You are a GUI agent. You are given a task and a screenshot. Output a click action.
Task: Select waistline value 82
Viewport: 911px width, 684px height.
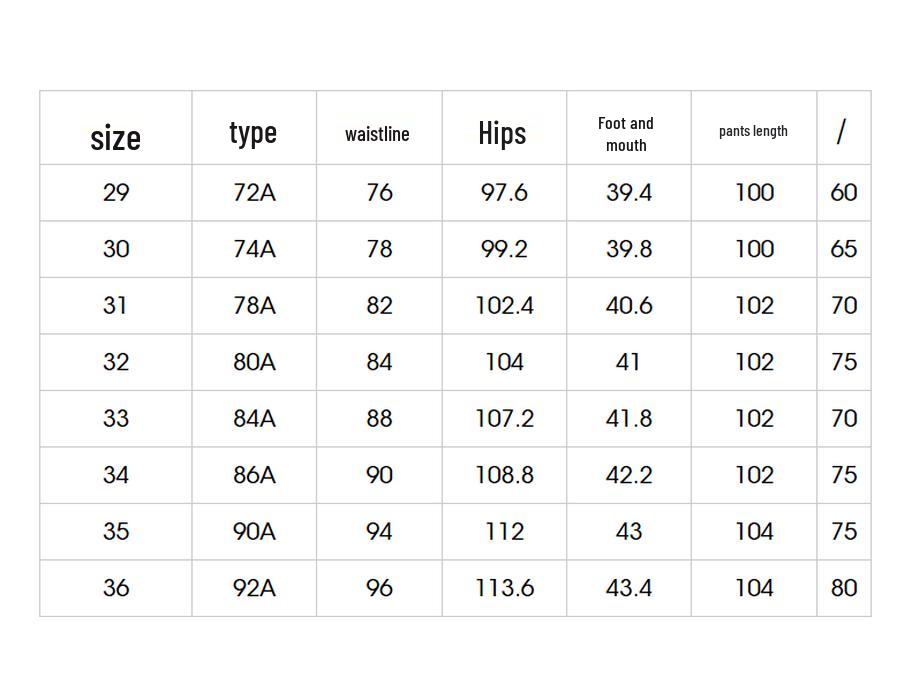[x=379, y=305]
